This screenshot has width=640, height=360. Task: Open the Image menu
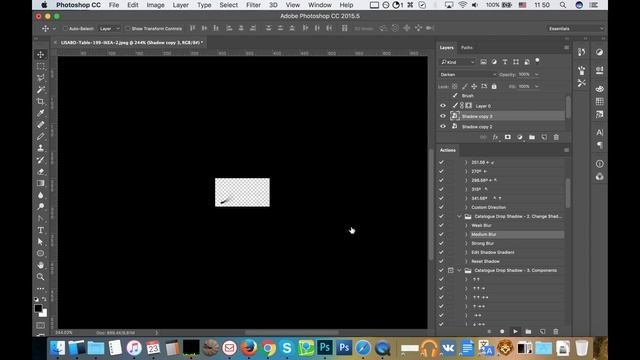coord(155,5)
